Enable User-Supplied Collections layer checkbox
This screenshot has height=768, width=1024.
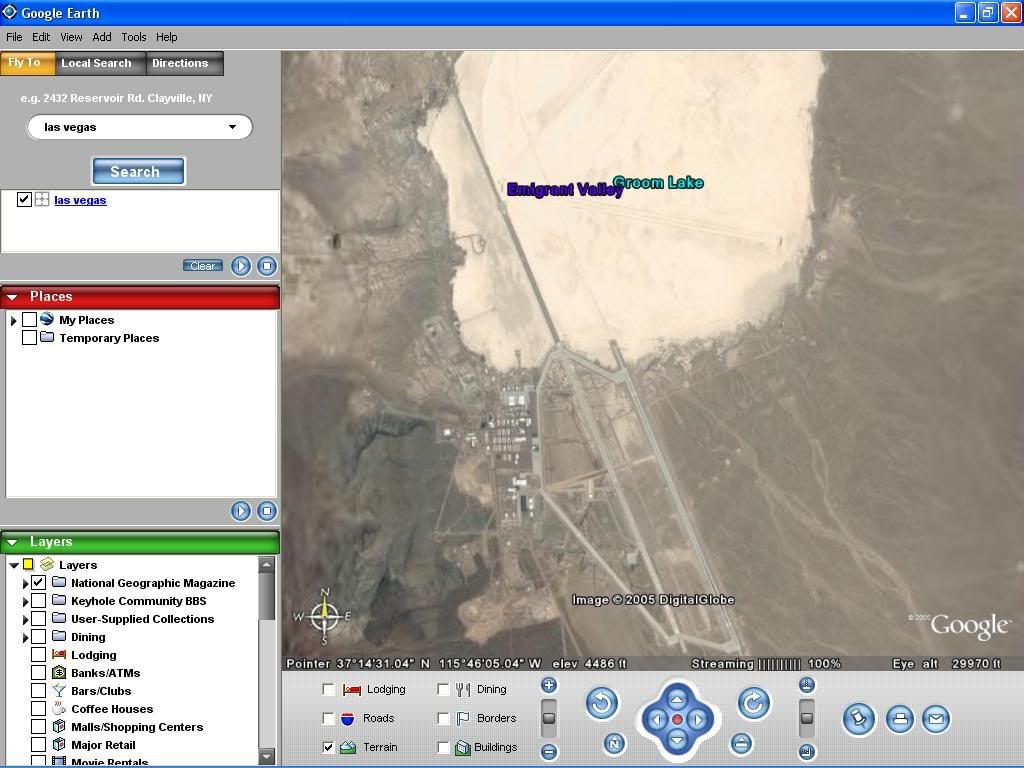click(x=39, y=618)
